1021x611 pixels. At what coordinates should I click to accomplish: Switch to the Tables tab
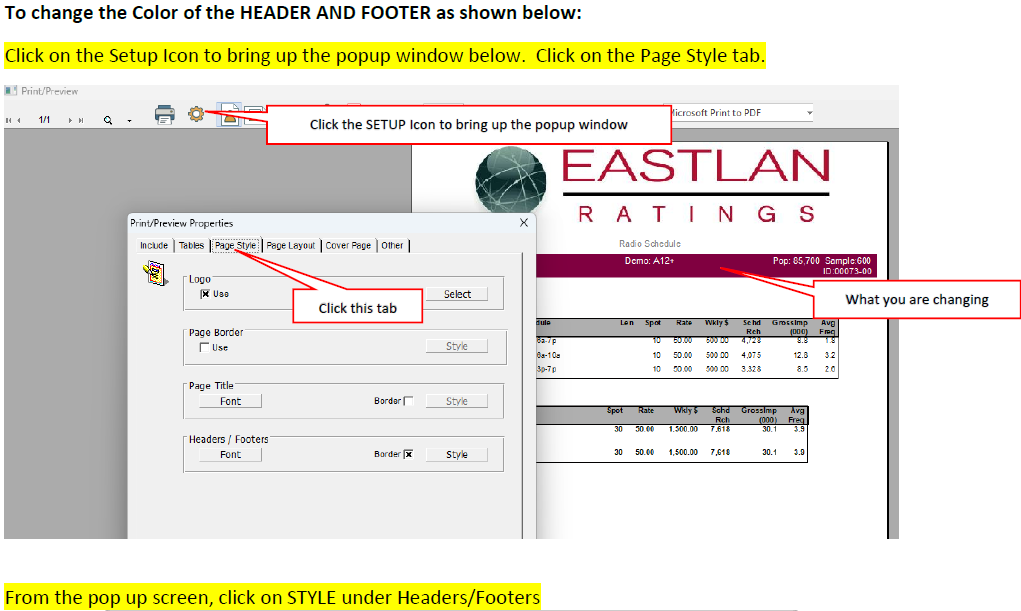(191, 246)
